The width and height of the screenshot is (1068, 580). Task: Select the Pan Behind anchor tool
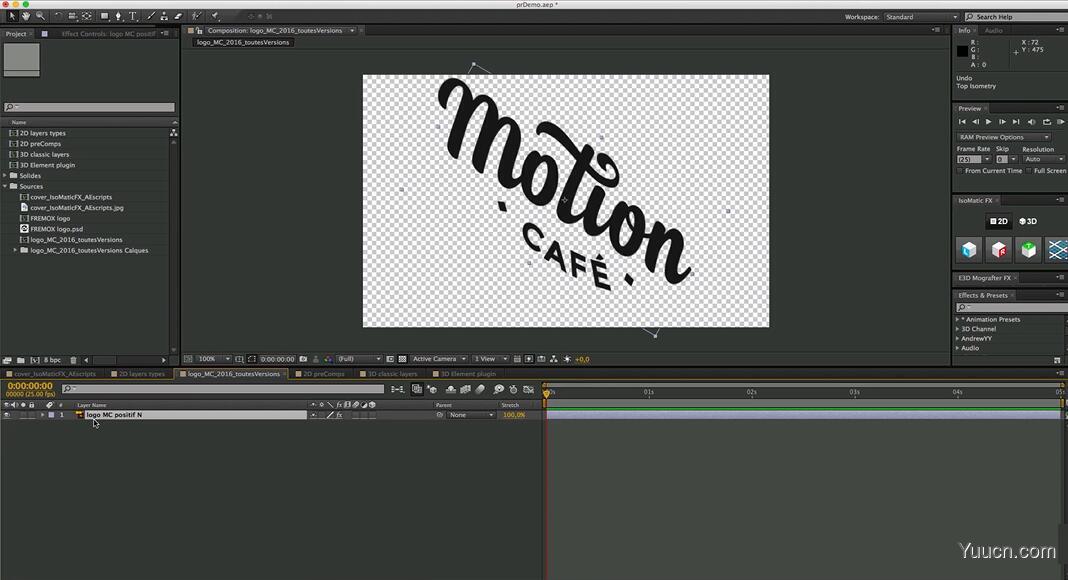(x=87, y=16)
